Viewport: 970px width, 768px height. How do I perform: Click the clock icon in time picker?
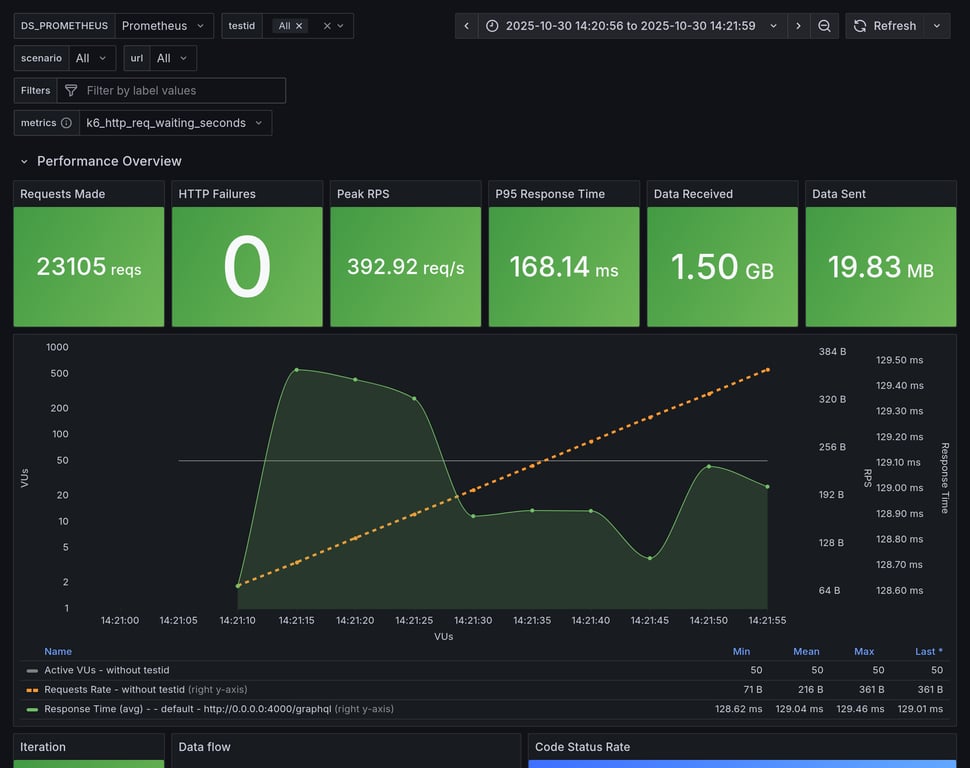(x=492, y=26)
